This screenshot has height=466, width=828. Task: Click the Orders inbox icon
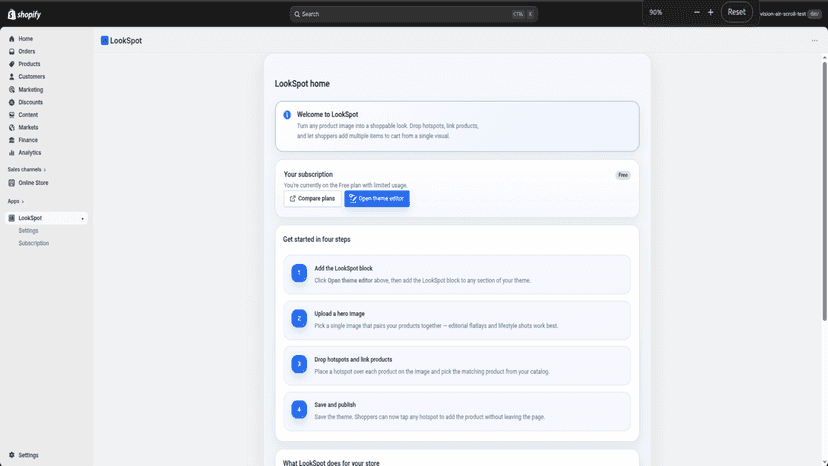12,51
